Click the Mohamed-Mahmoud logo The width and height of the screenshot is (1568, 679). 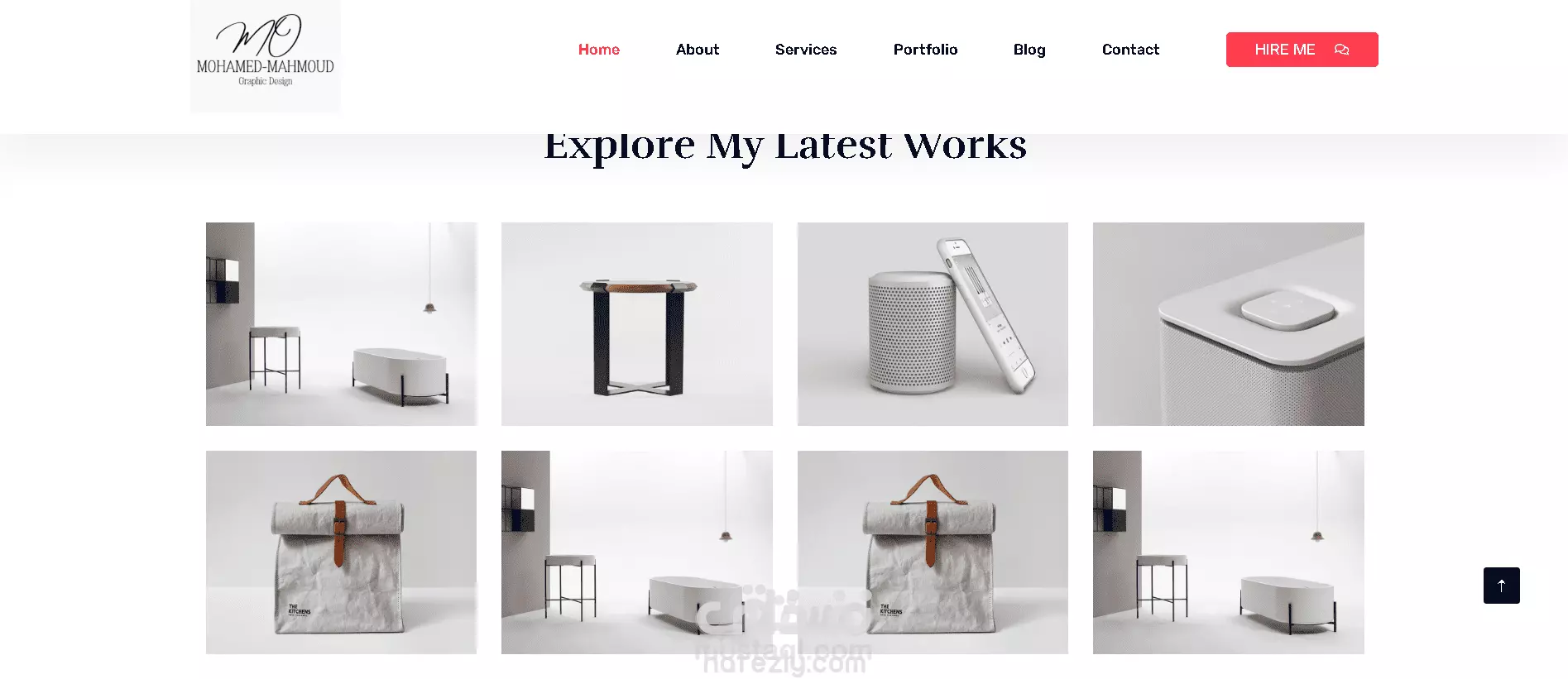[x=265, y=55]
